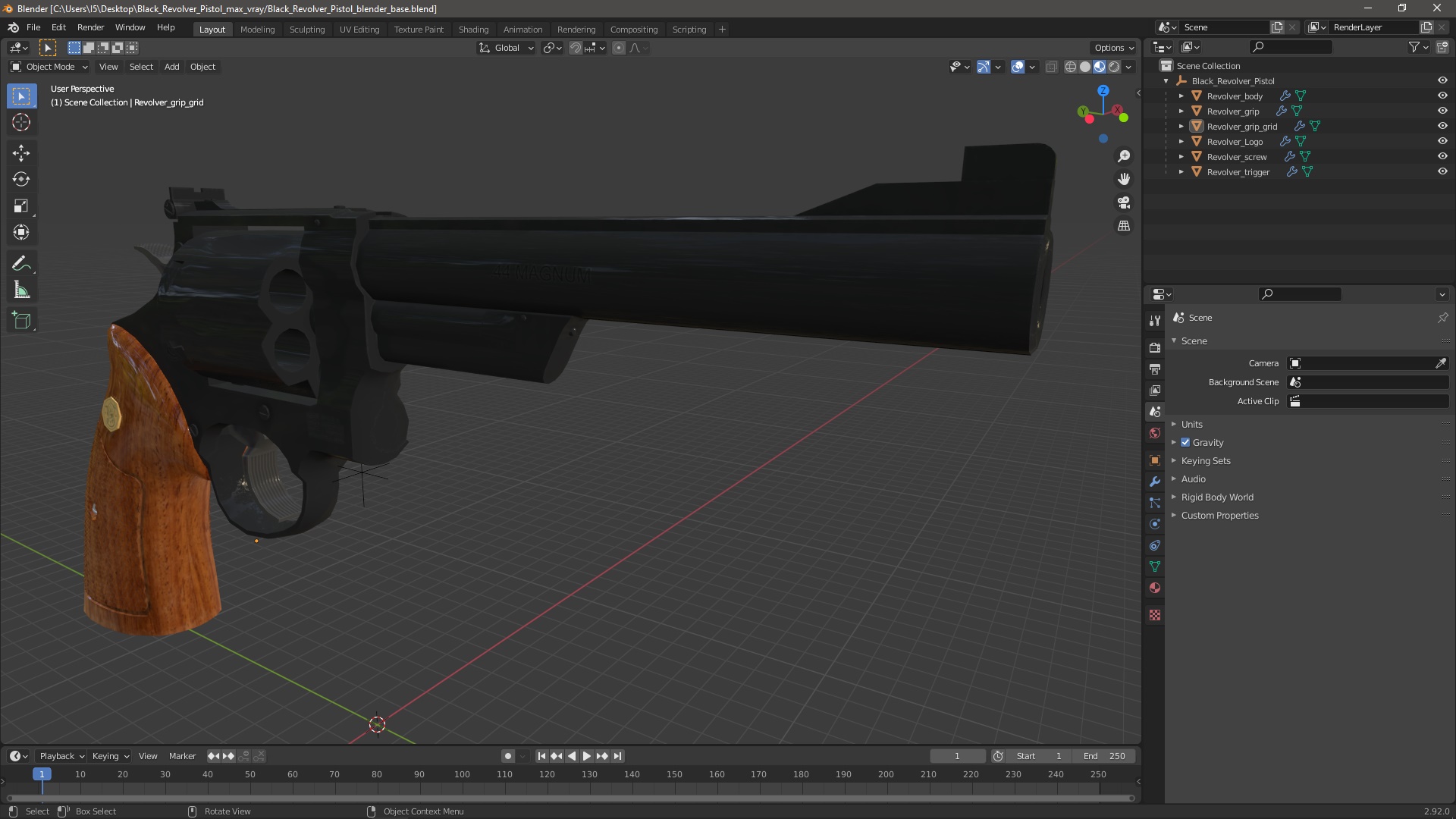The image size is (1456, 819).
Task: Select the Move tool
Action: click(21, 153)
